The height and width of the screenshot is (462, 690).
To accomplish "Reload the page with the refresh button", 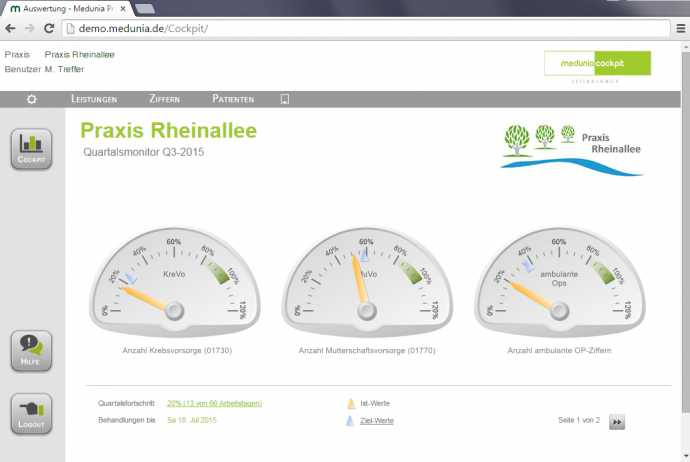I will (x=50, y=28).
